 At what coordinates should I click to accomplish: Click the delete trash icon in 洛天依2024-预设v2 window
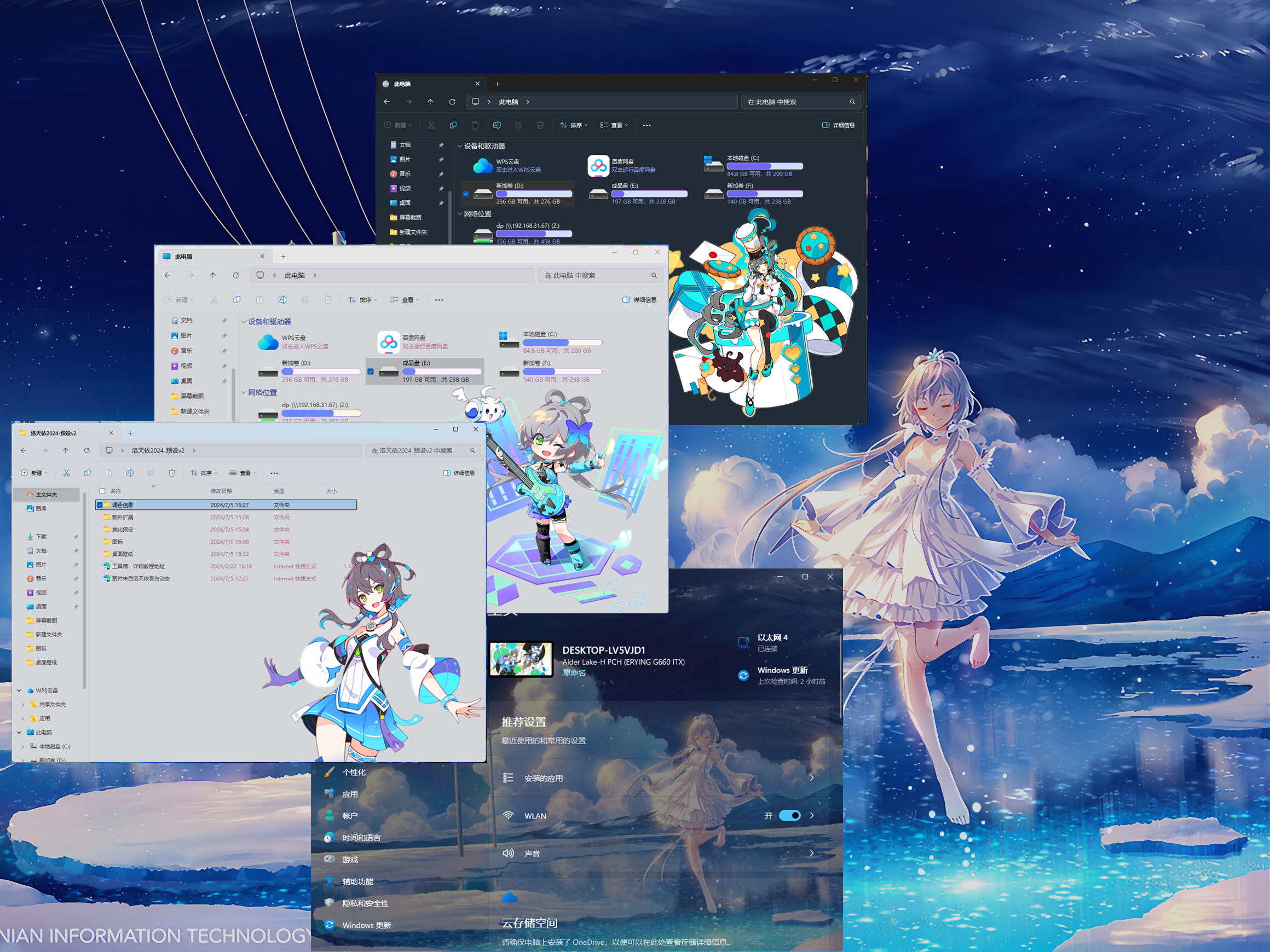(172, 473)
